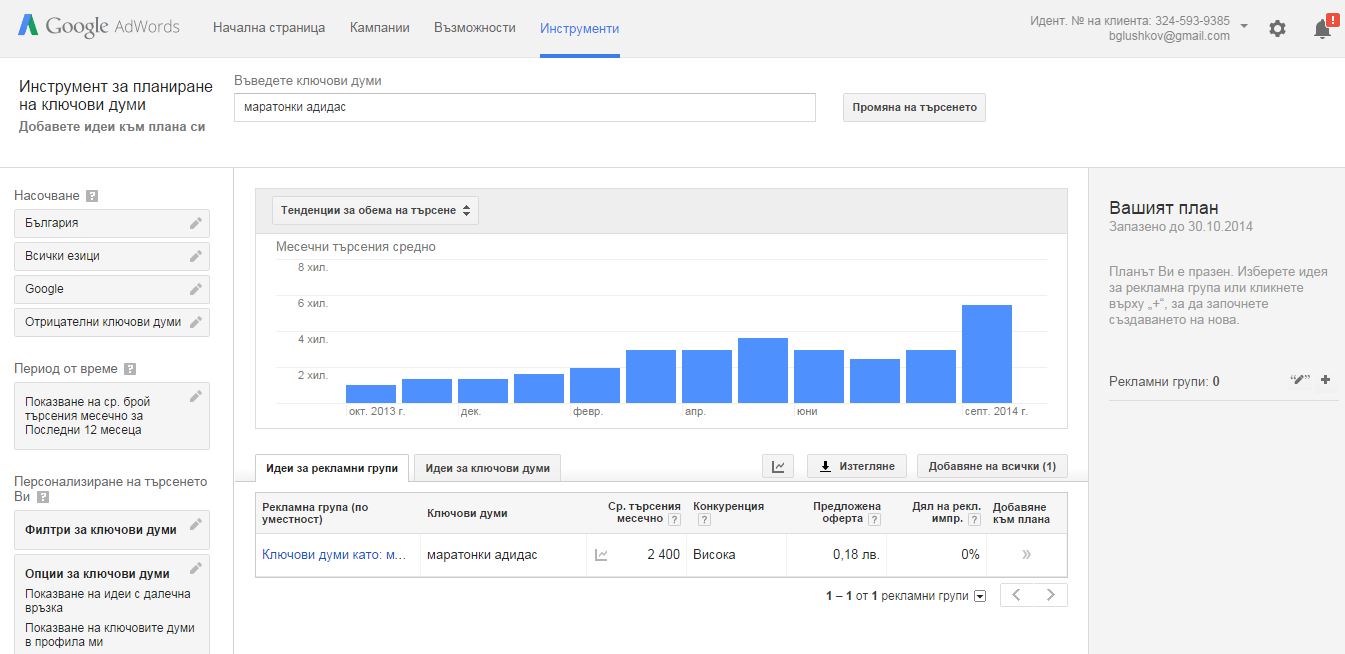Open Тенденции за обема на търсене dropdown

tap(375, 210)
